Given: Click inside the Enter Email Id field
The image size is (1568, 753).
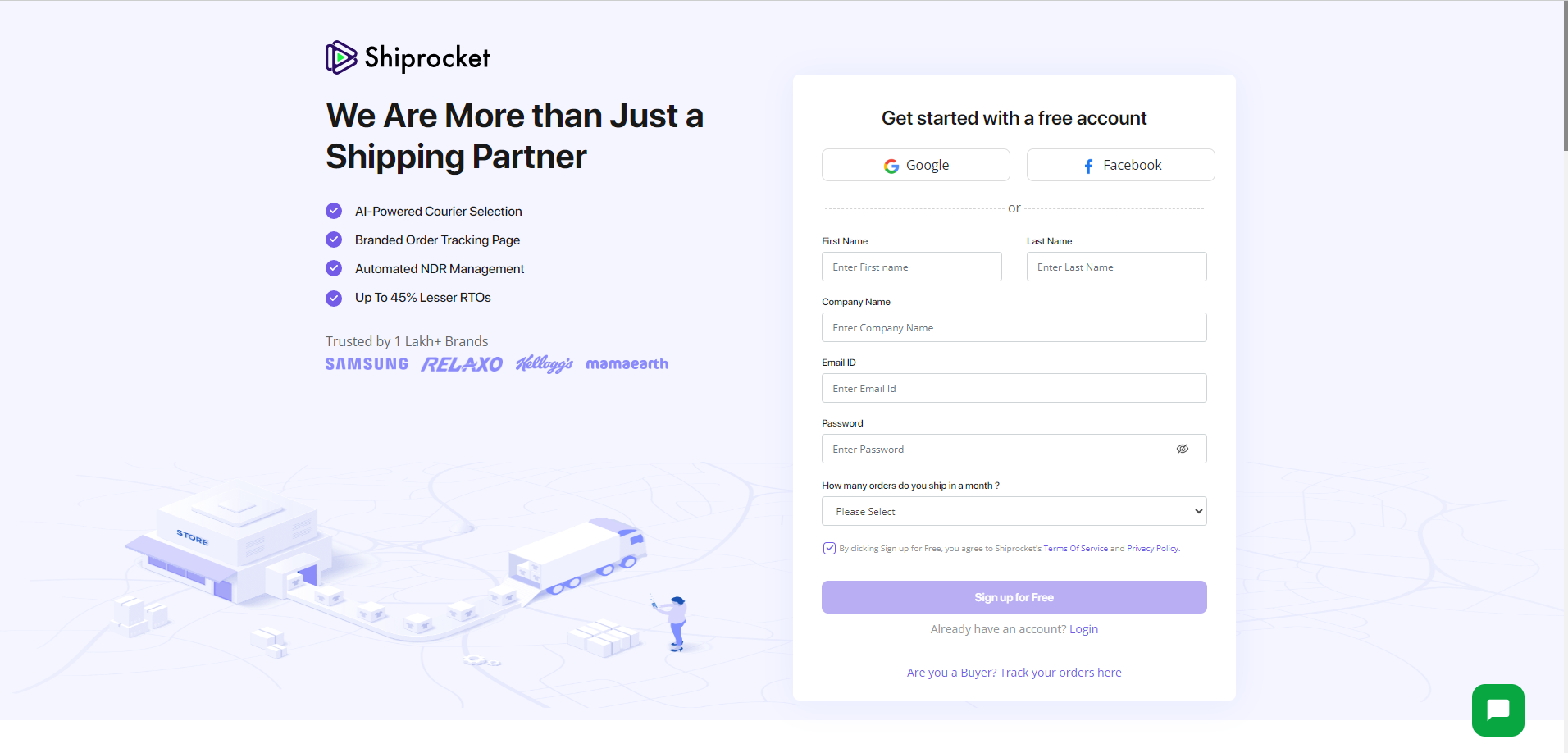Looking at the screenshot, I should 1014,388.
